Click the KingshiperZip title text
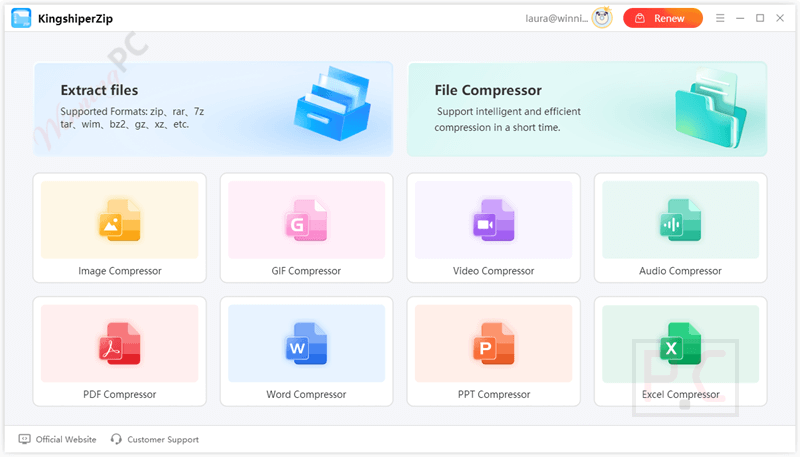The image size is (800, 457). [x=76, y=19]
